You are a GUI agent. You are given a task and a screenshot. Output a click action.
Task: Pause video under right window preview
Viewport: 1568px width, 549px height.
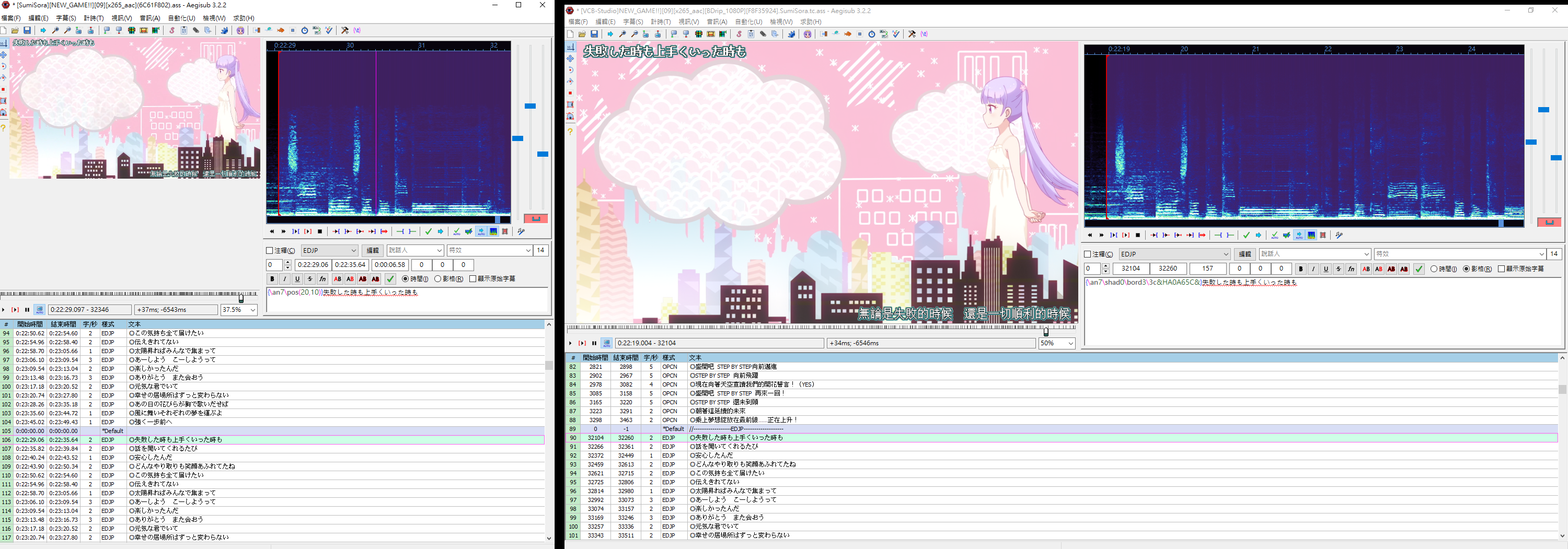click(x=594, y=343)
